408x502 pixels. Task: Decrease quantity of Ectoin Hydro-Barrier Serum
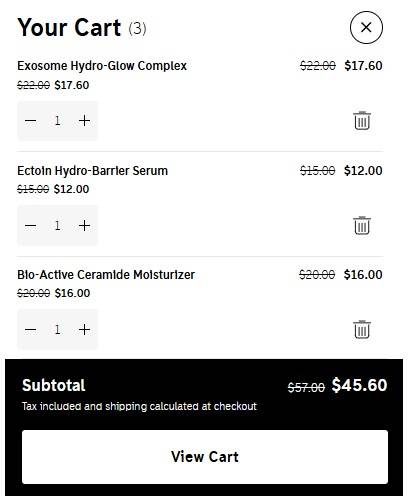tap(31, 226)
